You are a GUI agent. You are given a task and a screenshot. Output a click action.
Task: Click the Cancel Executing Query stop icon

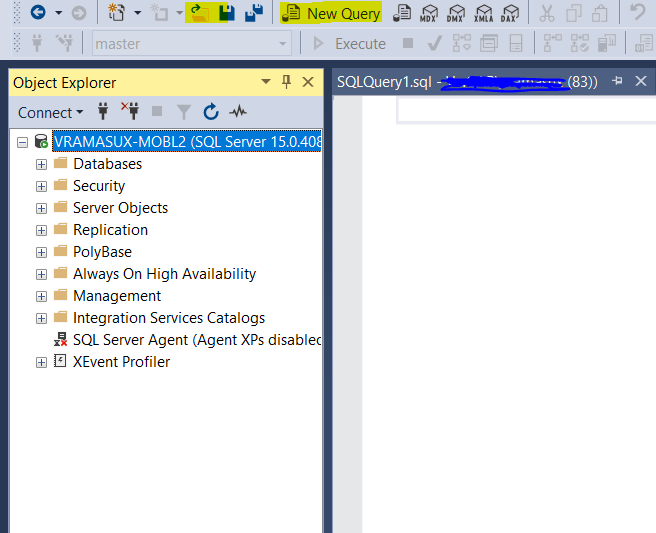[x=408, y=43]
